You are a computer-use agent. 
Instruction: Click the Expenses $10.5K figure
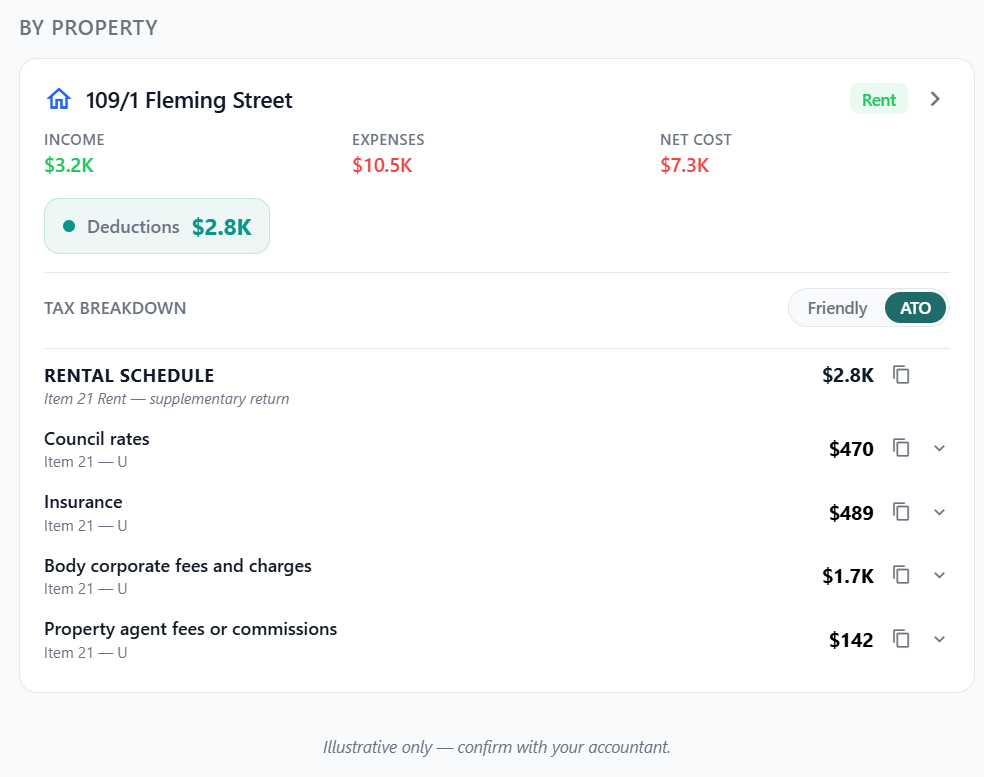click(x=382, y=165)
